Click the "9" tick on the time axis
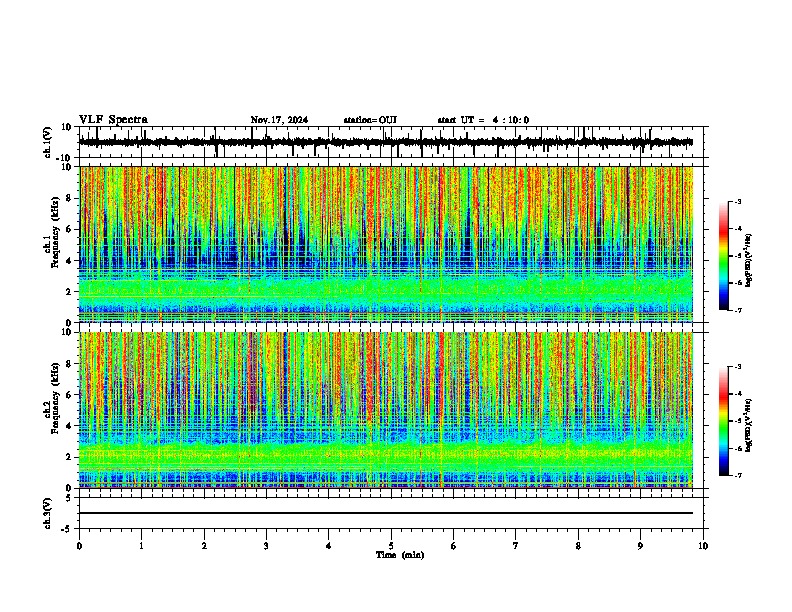This screenshot has height=612, width=792. pos(640,546)
